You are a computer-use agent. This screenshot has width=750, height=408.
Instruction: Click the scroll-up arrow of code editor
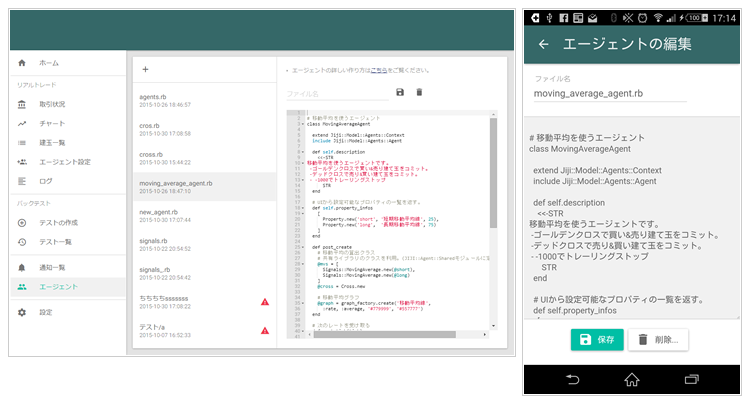[x=493, y=115]
